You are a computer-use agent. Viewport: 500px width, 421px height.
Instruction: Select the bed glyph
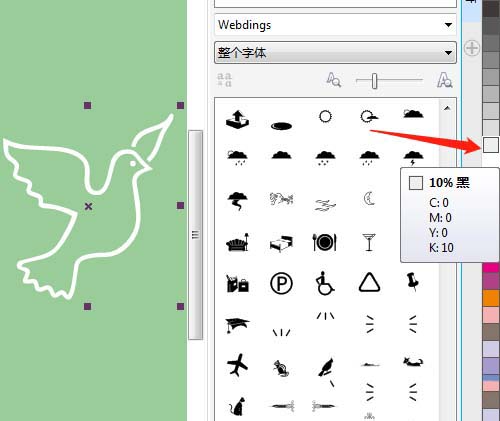(281, 243)
